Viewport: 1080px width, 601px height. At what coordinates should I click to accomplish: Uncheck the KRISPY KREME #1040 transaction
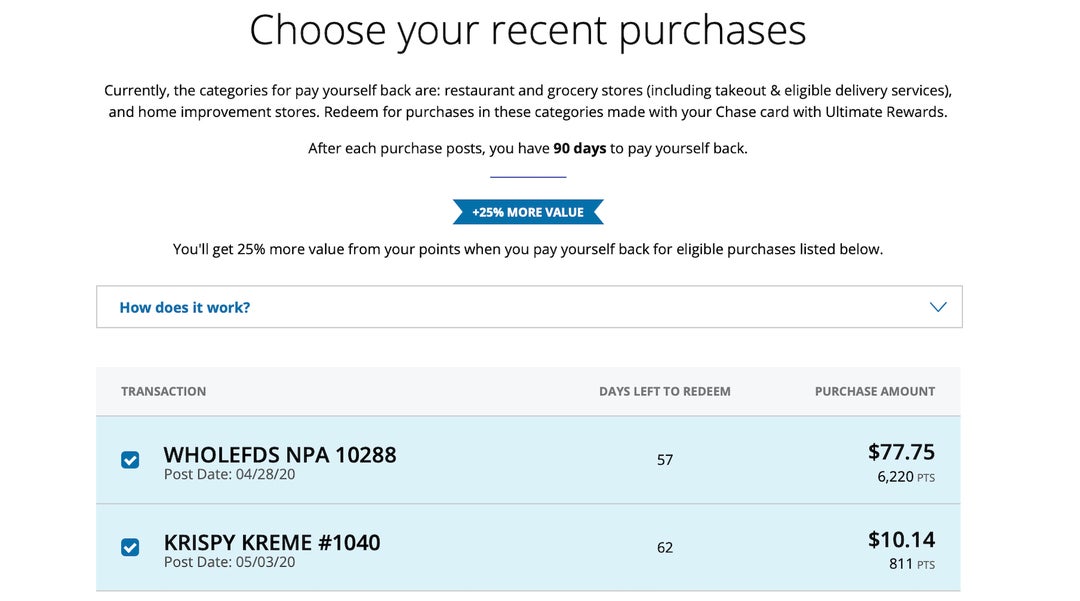pyautogui.click(x=129, y=548)
